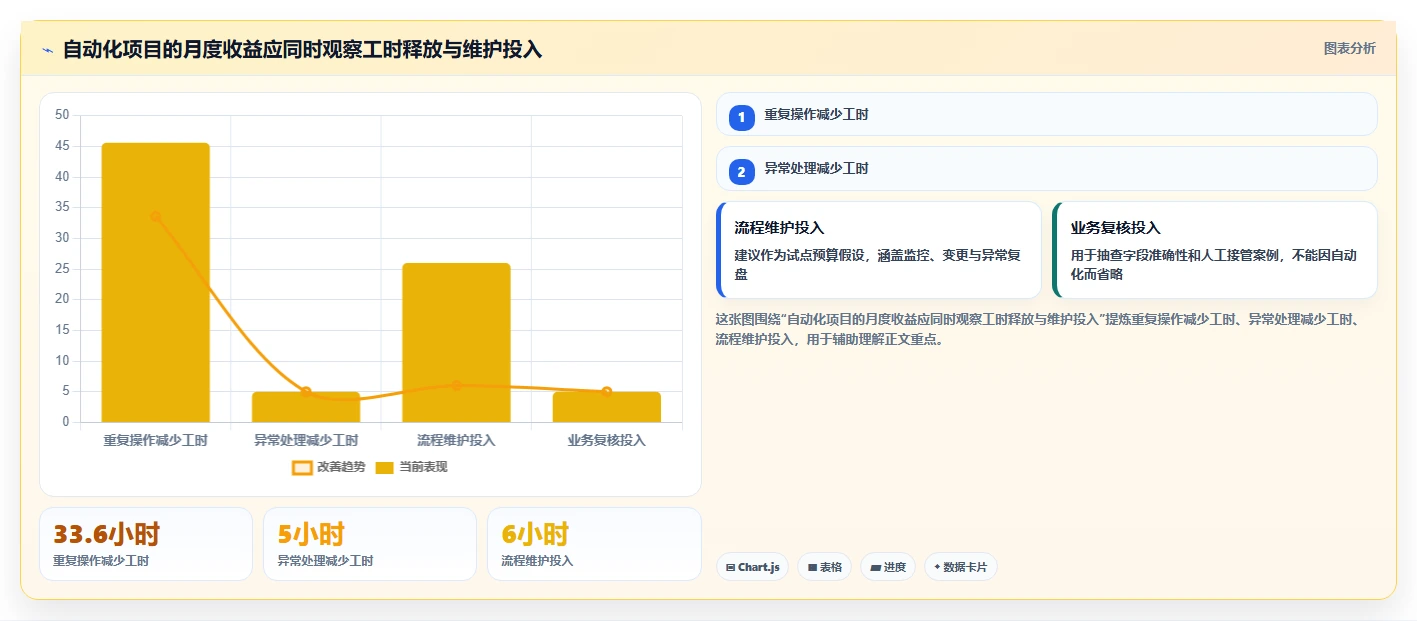Select the 异常处理减少工时 list item
The height and width of the screenshot is (621, 1417).
point(1047,168)
